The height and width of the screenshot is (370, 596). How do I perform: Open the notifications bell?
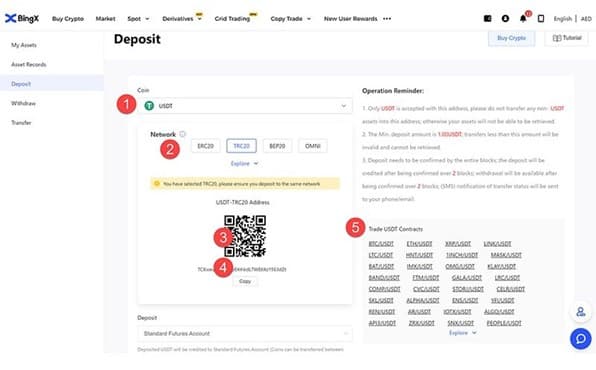coord(523,18)
